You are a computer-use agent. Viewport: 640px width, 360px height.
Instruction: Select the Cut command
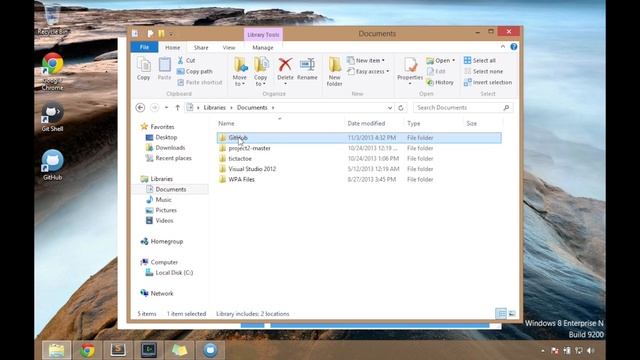187,60
